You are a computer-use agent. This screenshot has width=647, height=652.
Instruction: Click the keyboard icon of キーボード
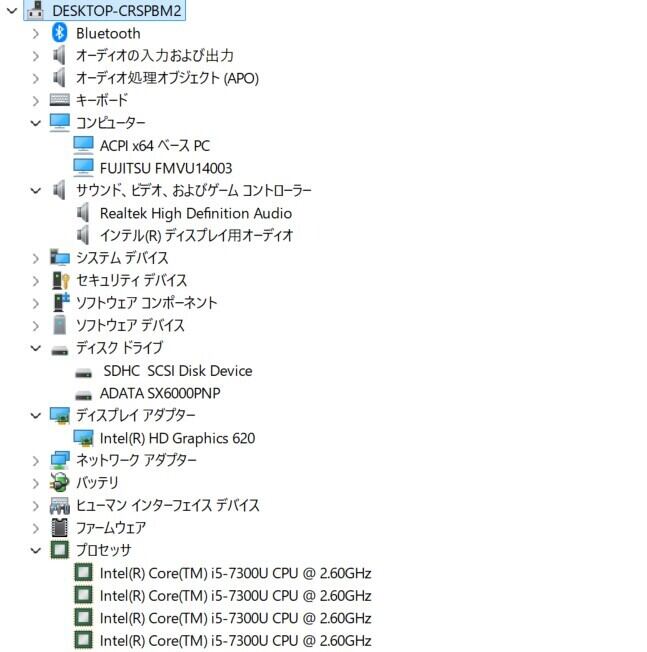pos(59,100)
